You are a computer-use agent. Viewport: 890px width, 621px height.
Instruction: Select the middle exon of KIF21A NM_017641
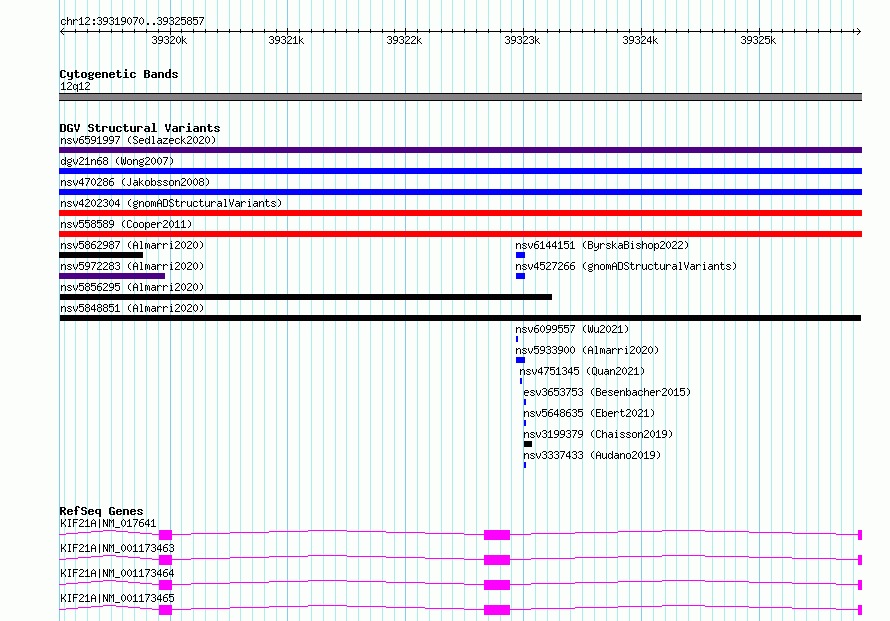click(497, 535)
